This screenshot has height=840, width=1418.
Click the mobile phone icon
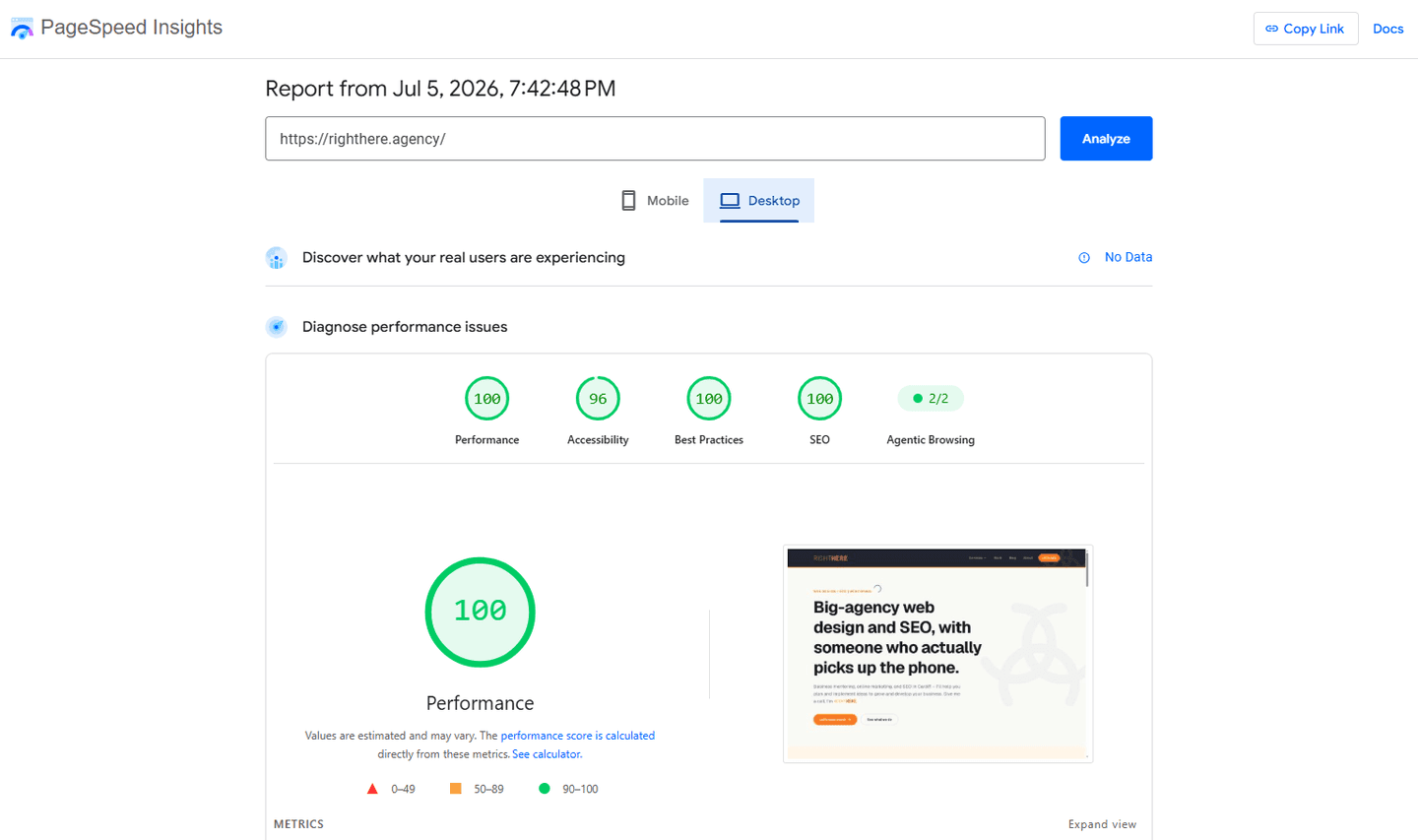click(x=628, y=201)
